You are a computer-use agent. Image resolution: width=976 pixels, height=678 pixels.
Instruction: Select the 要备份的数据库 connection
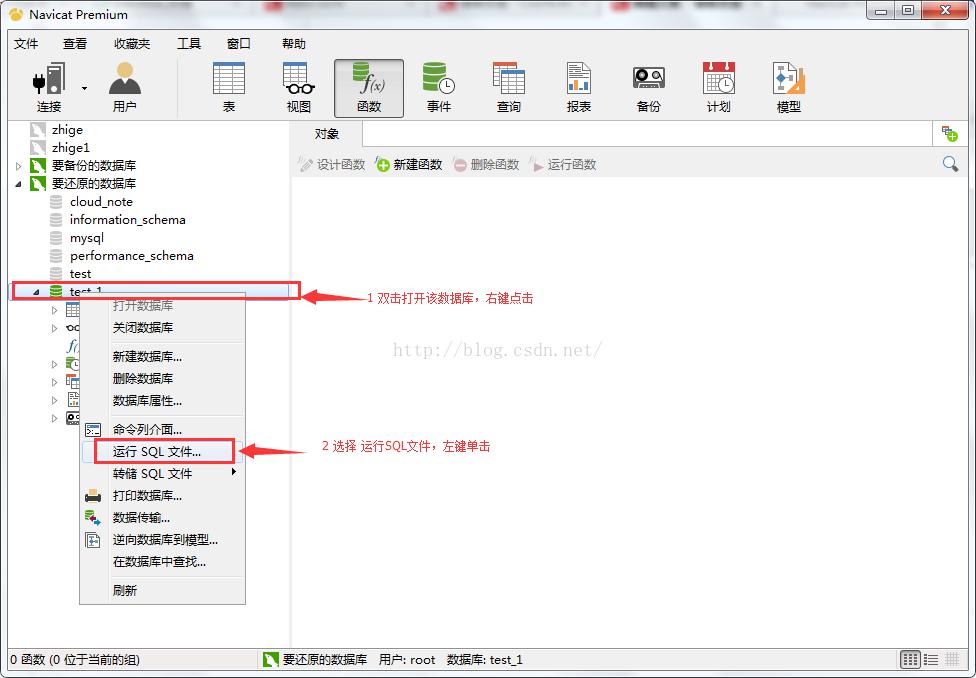pos(93,166)
